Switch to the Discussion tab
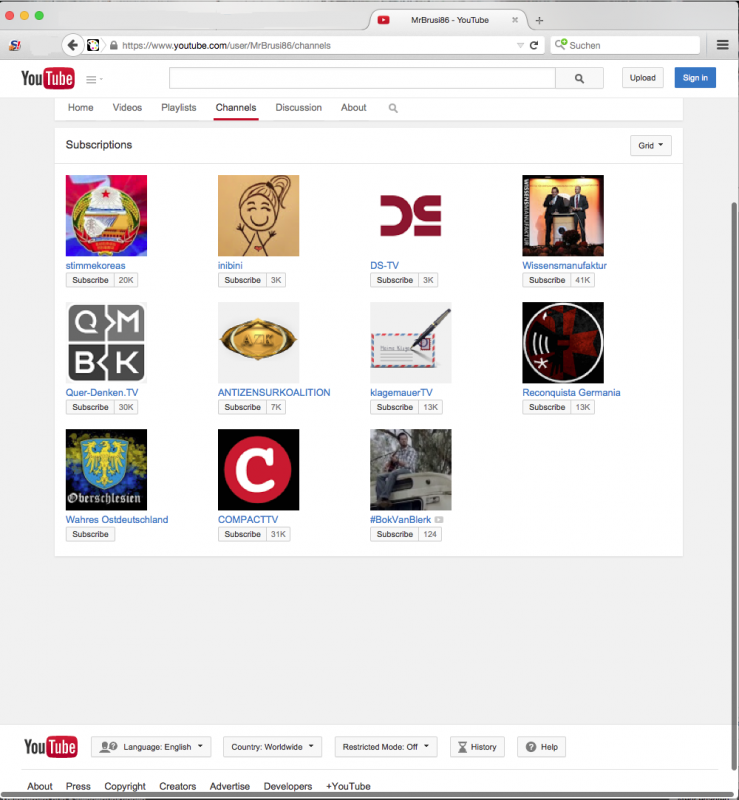Screen dimensions: 739x800 298,108
